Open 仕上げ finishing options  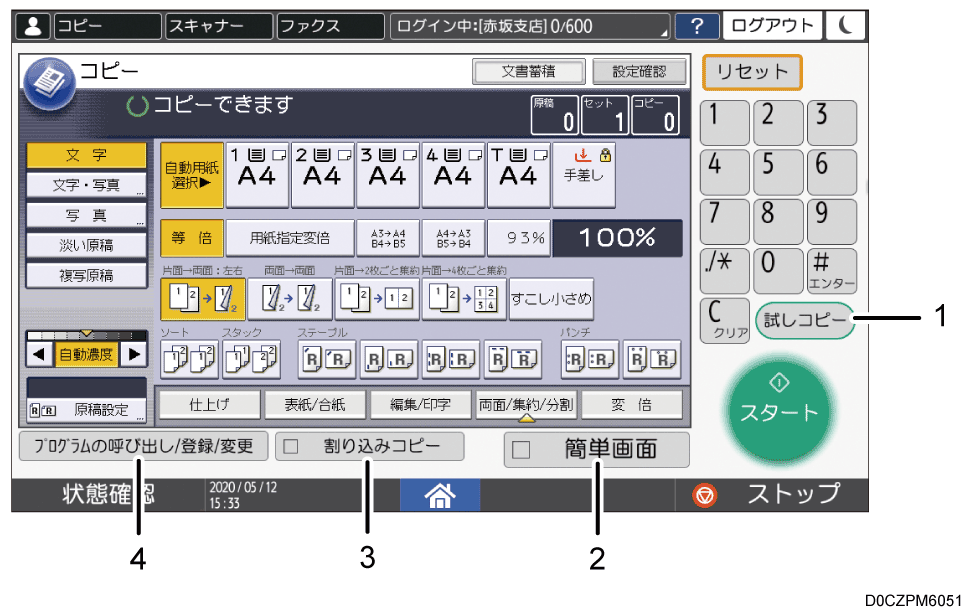click(x=209, y=405)
